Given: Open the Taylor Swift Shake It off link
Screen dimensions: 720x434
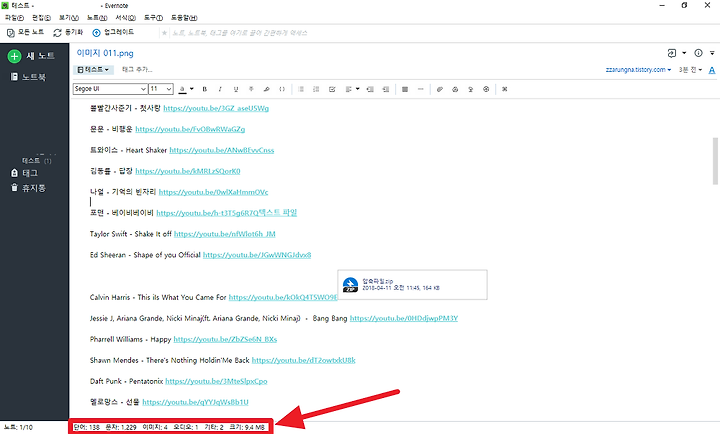Looking at the screenshot, I should pos(225,234).
